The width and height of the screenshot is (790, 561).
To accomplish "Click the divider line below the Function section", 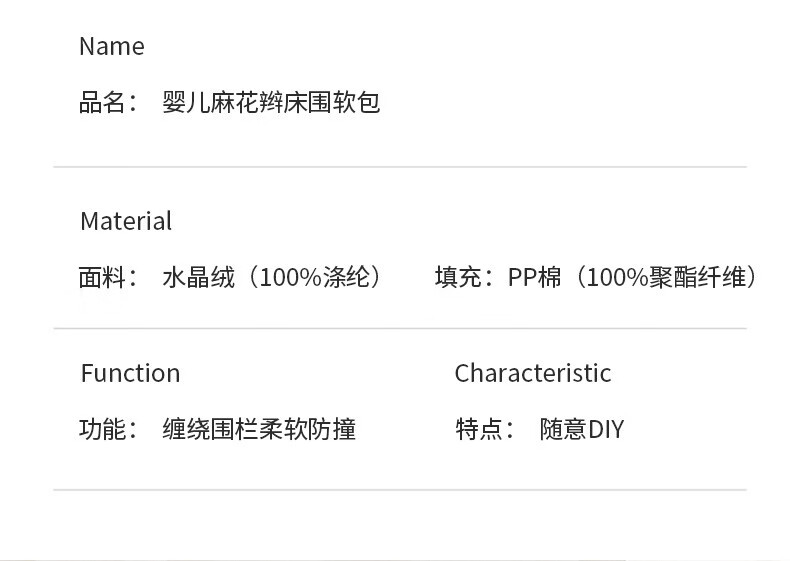I will coord(400,489).
